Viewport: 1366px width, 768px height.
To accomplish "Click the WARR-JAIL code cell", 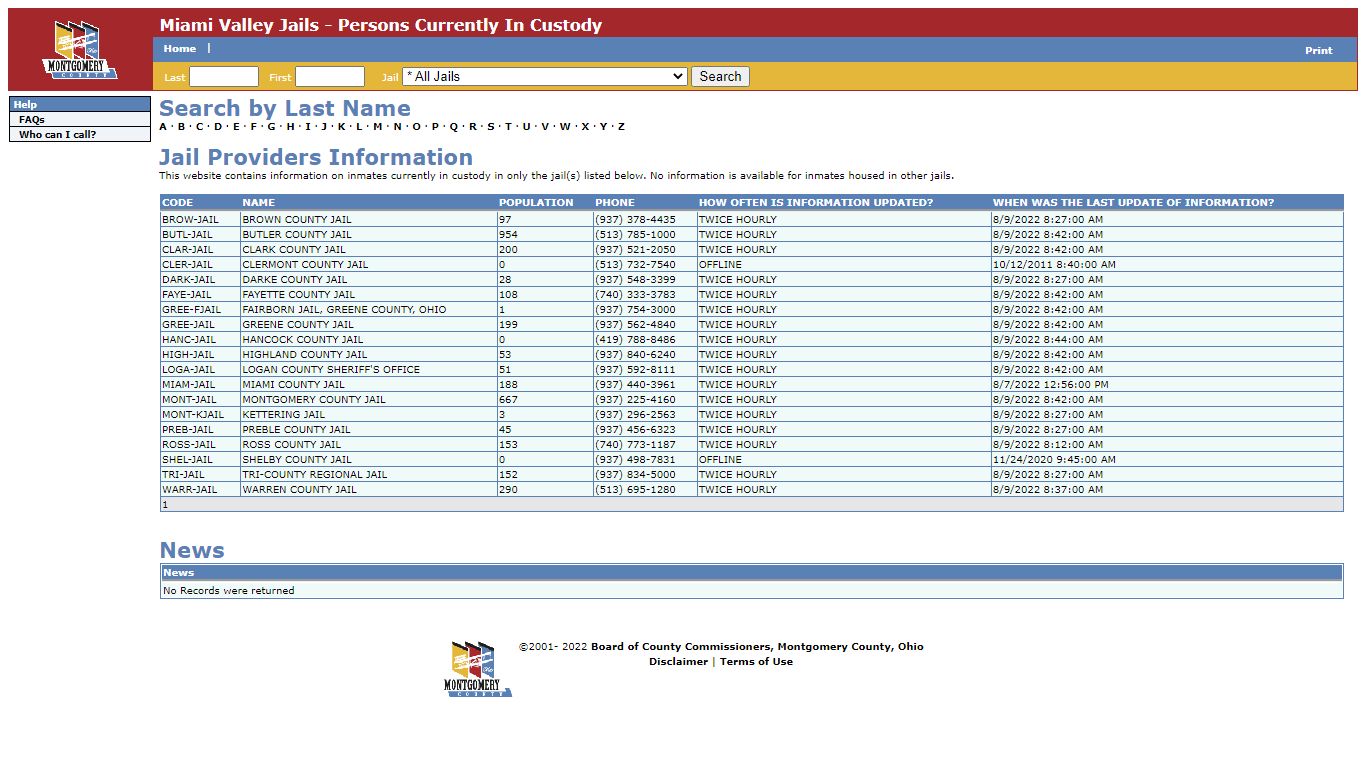I will pyautogui.click(x=200, y=489).
